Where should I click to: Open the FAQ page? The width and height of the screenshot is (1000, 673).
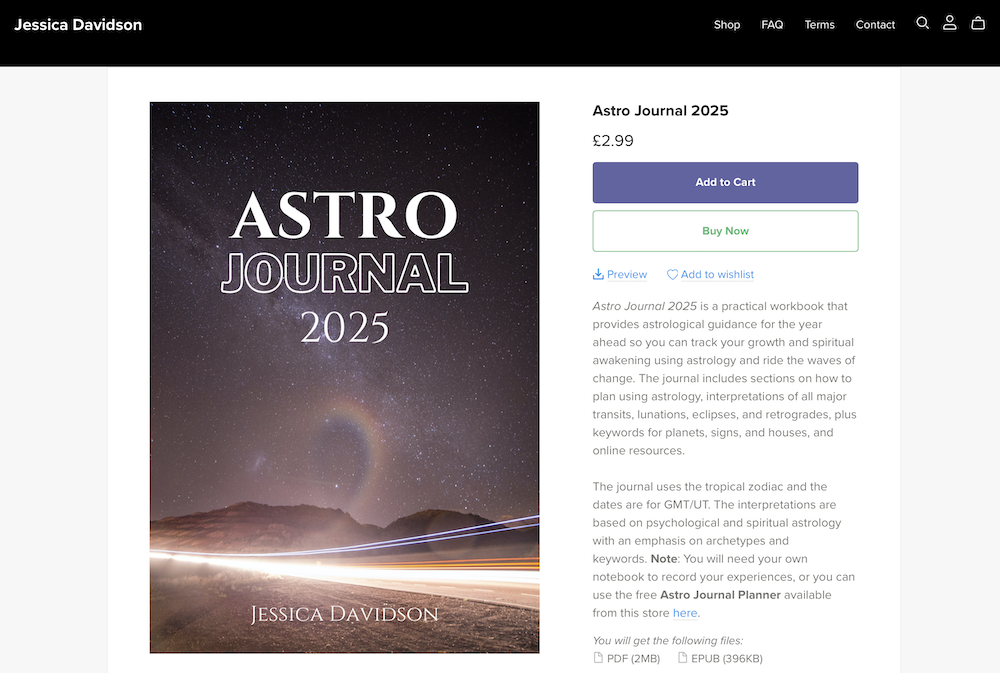(772, 24)
